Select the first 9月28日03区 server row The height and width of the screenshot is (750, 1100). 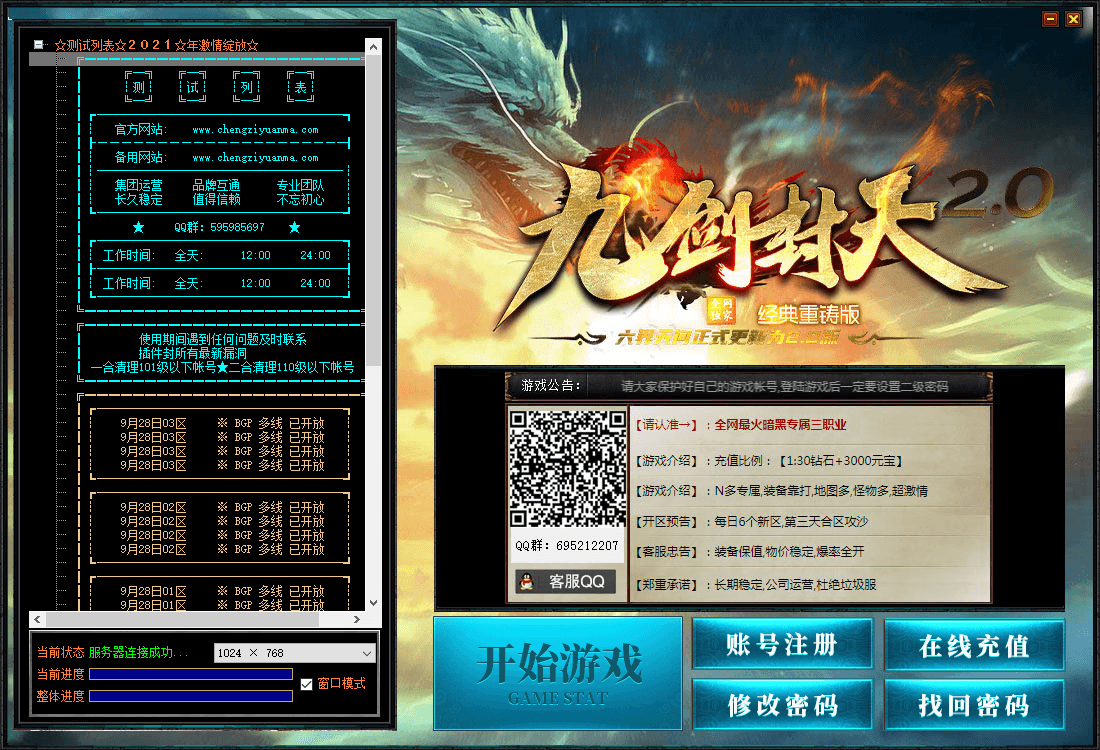[x=220, y=423]
